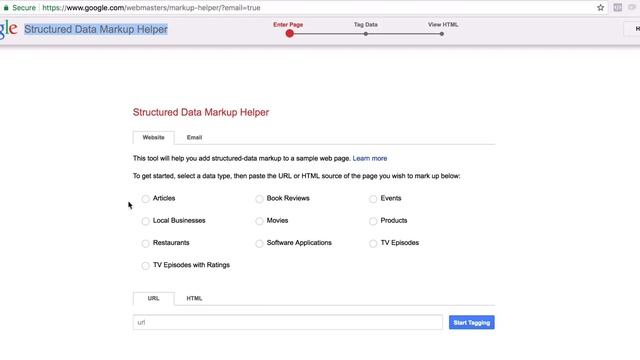Select the Book Reviews radio button
Image resolution: width=640 pixels, height=360 pixels.
[259, 199]
